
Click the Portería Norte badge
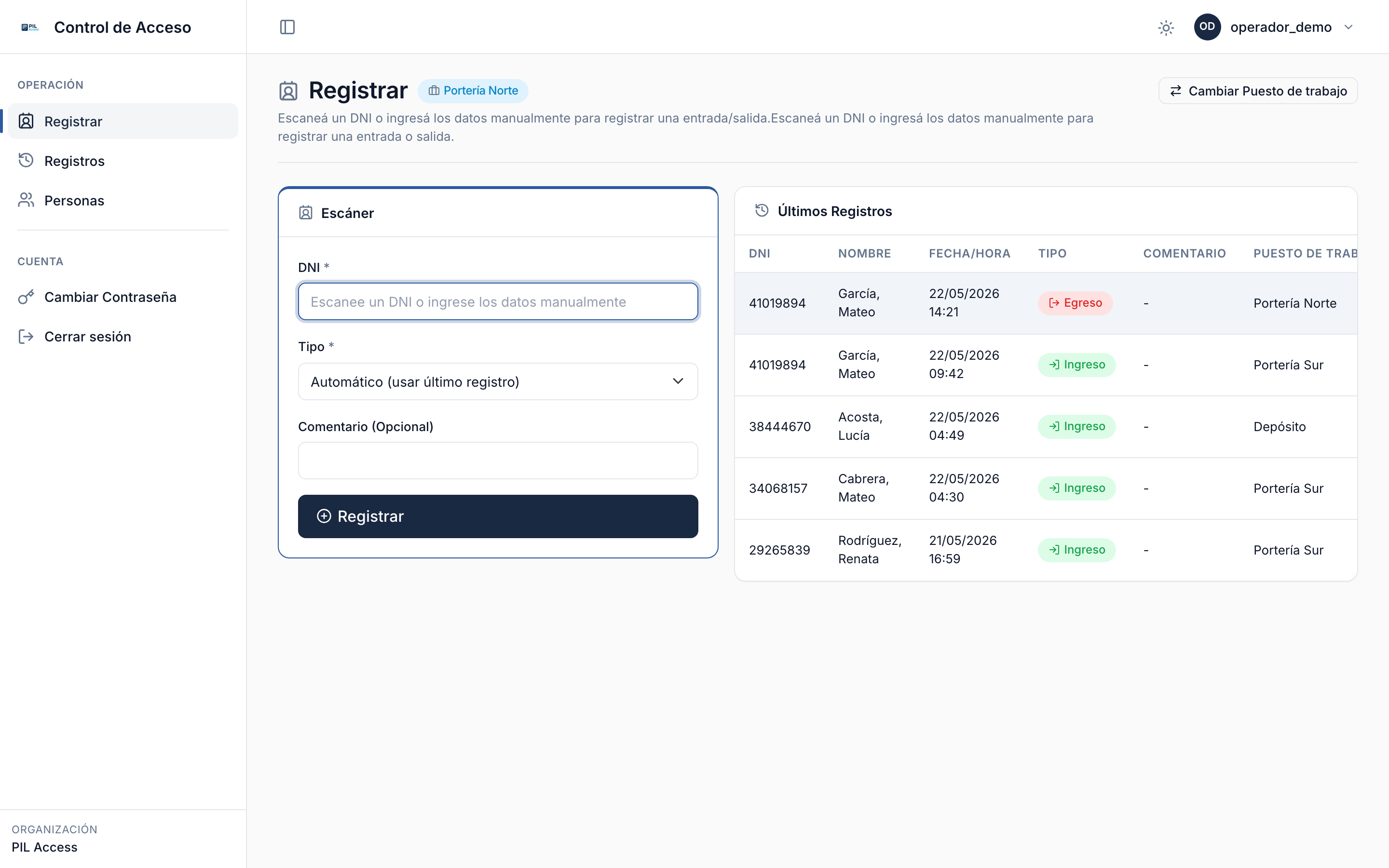473,91
